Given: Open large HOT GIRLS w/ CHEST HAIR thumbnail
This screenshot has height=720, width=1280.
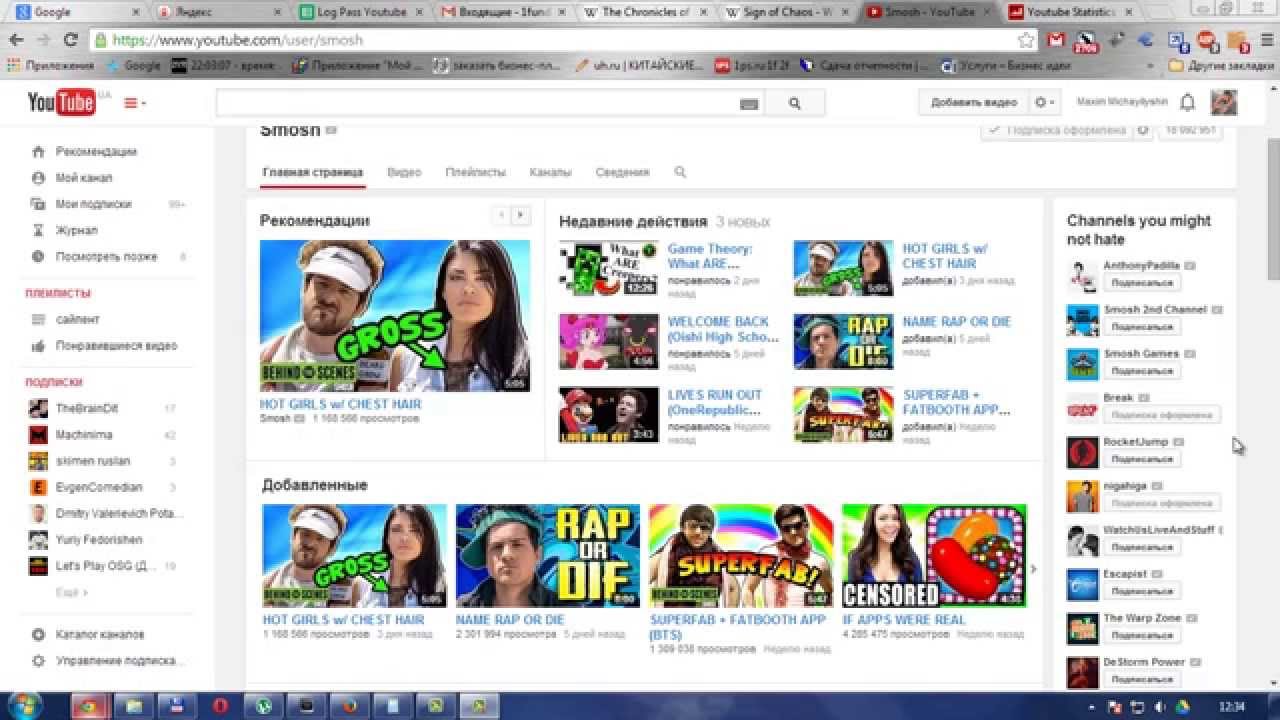Looking at the screenshot, I should click(x=395, y=316).
